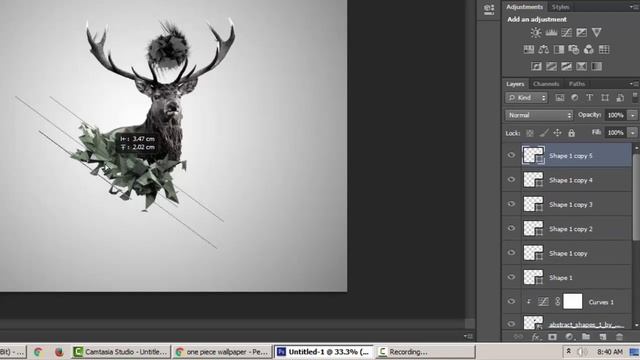Viewport: 640px width, 360px height.
Task: Delete layer with trash icon
Action: click(619, 337)
